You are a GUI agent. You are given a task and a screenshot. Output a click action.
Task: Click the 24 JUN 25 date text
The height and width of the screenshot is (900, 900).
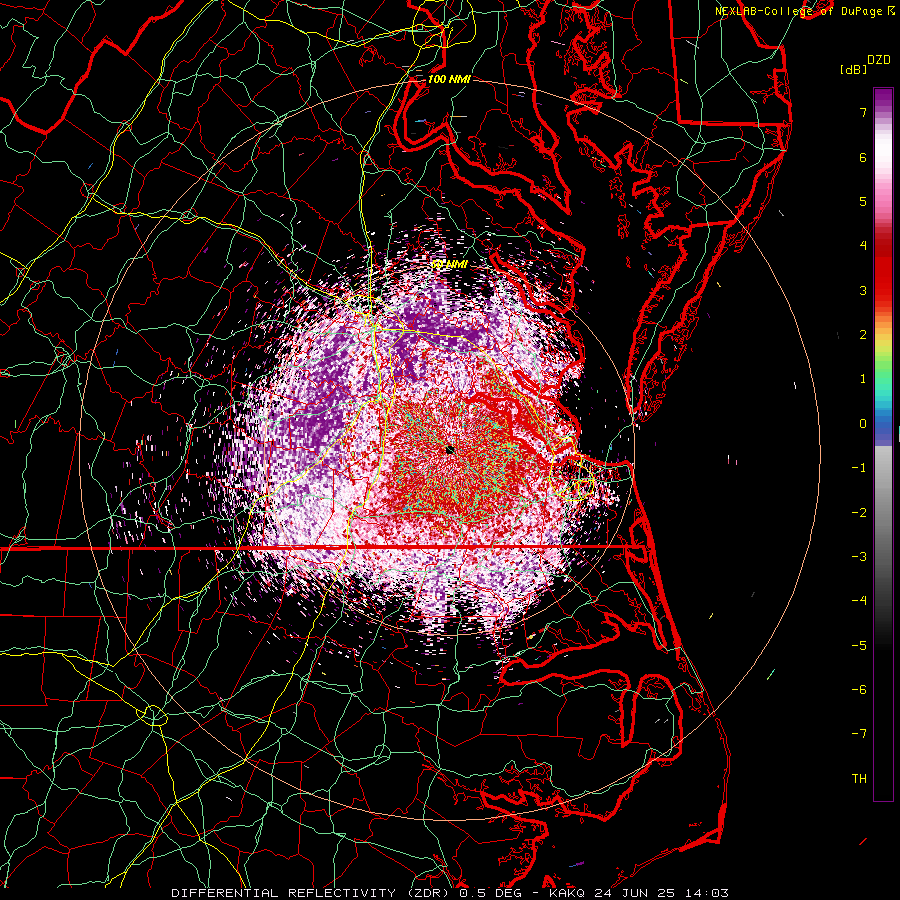click(x=634, y=893)
